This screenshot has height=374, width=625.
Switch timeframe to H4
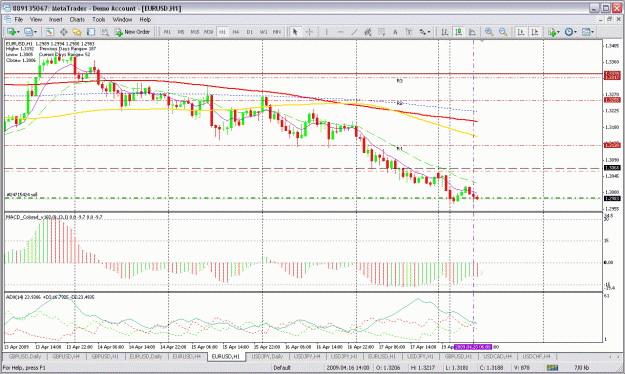[236, 32]
